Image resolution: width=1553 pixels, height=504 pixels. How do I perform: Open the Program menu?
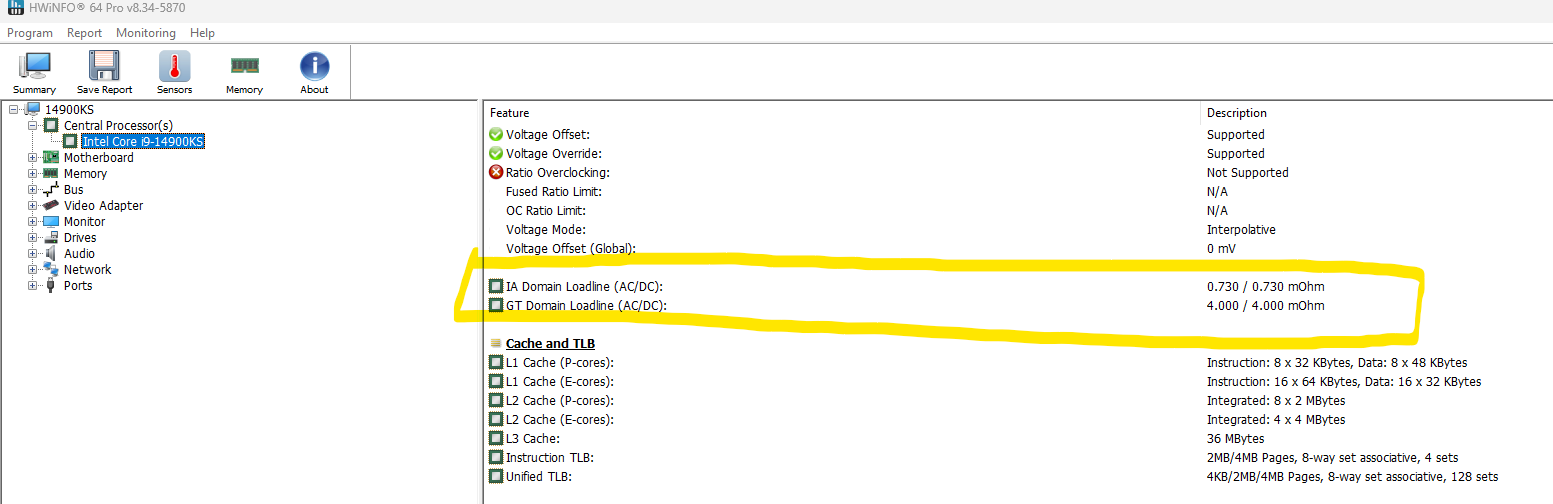30,33
